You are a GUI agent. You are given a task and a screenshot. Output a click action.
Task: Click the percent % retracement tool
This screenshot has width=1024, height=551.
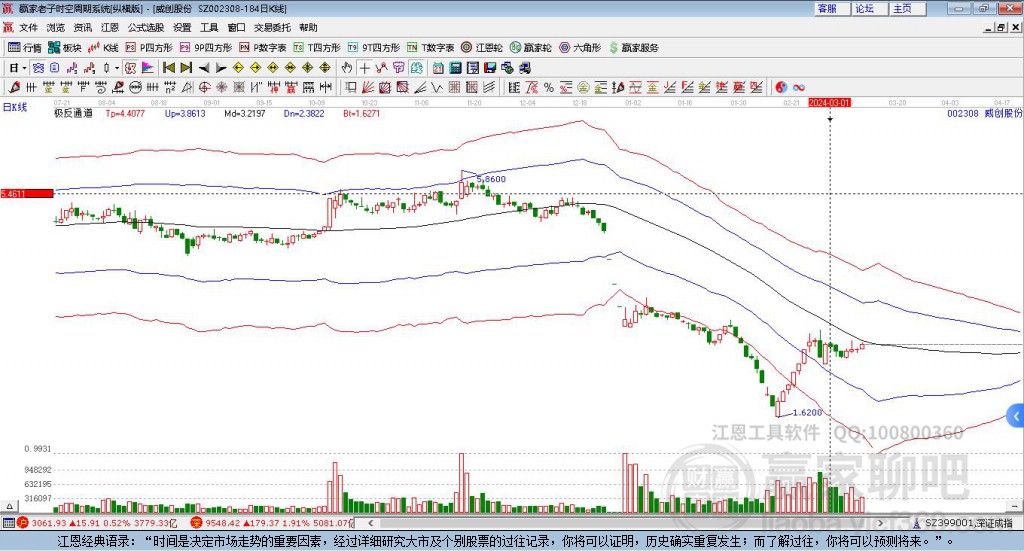point(549,87)
